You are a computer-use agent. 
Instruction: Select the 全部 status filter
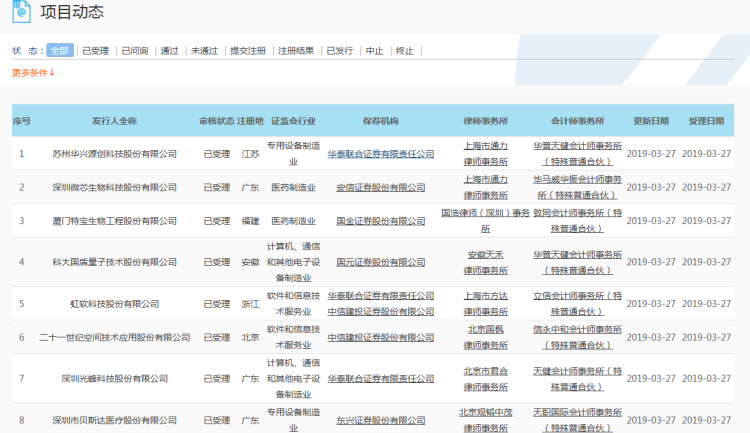(x=60, y=51)
